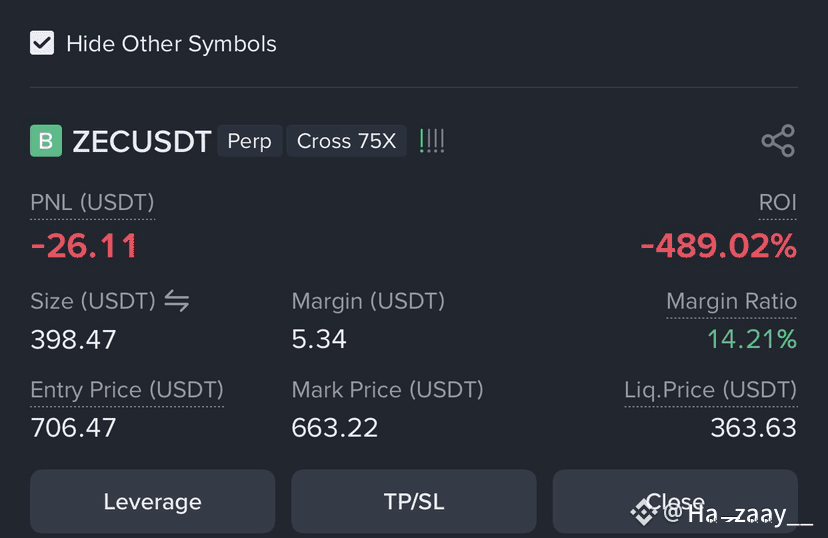Tap the Cross 75X margin mode tag
This screenshot has height=538, width=828.
tap(346, 141)
